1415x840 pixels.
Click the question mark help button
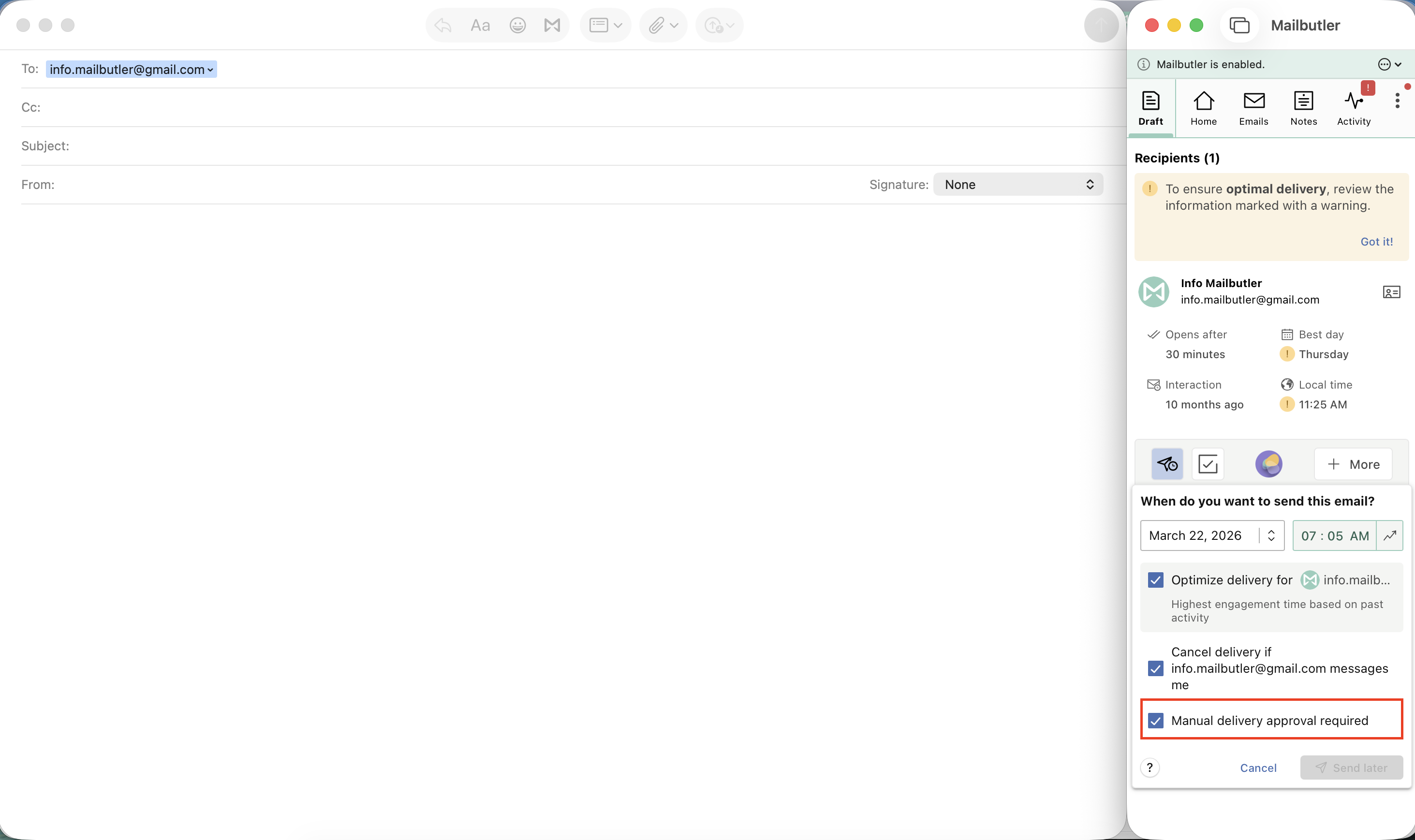point(1150,768)
